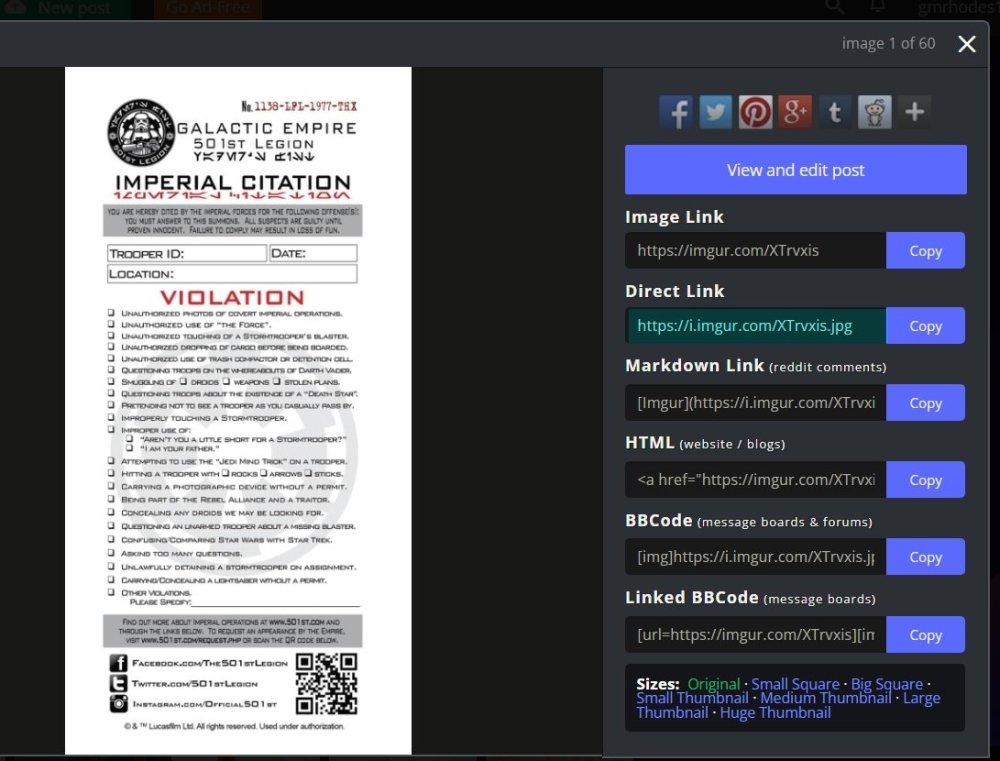The width and height of the screenshot is (1000, 761).
Task: Copy the Direct Link
Action: coord(925,326)
